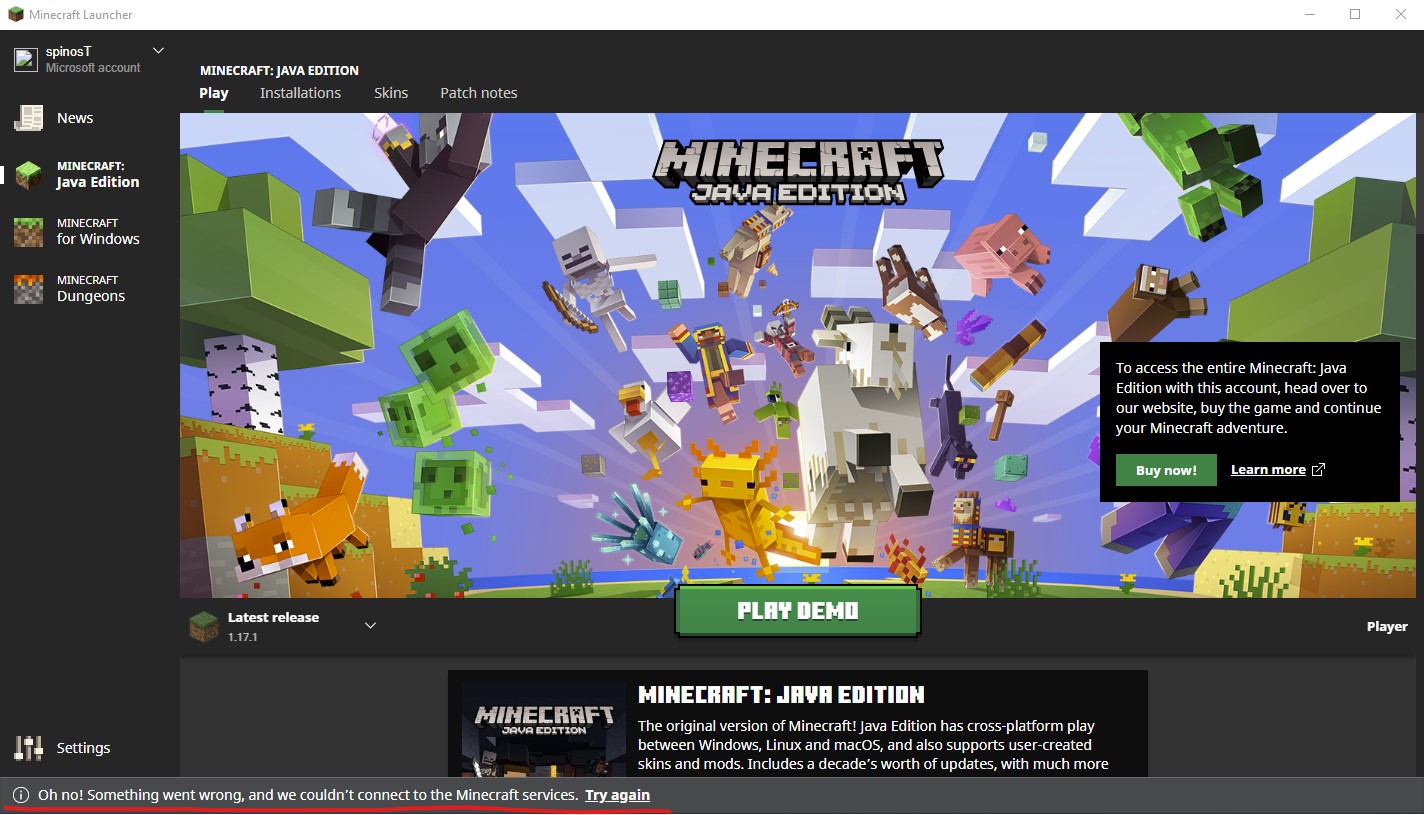Click the Minecraft Java Edition thumbnail image
The image size is (1424, 815).
[x=544, y=728]
